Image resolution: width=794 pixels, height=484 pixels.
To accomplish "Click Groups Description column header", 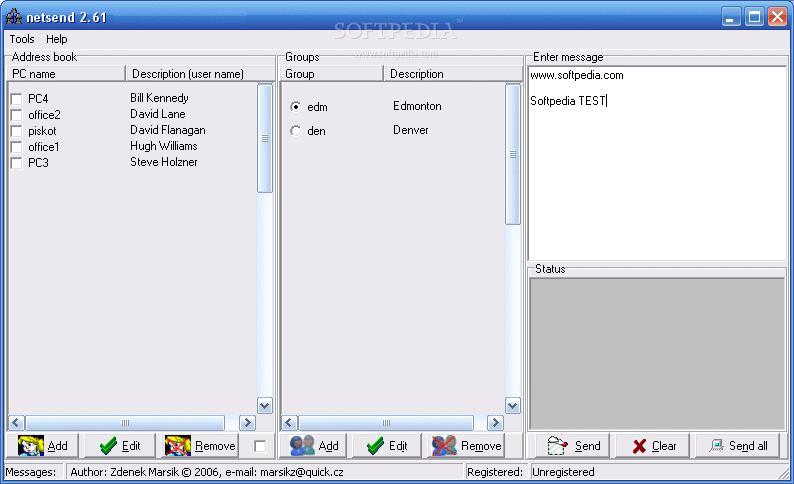I will pyautogui.click(x=453, y=74).
